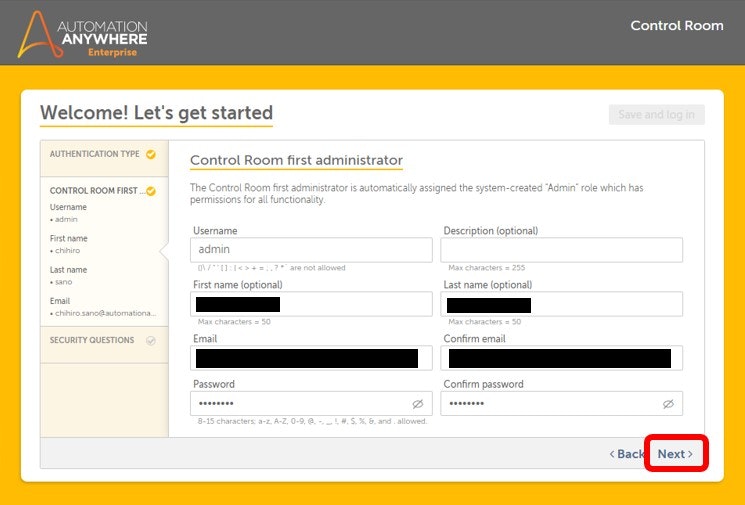Click the Authentication Type checkmark icon

click(x=151, y=154)
